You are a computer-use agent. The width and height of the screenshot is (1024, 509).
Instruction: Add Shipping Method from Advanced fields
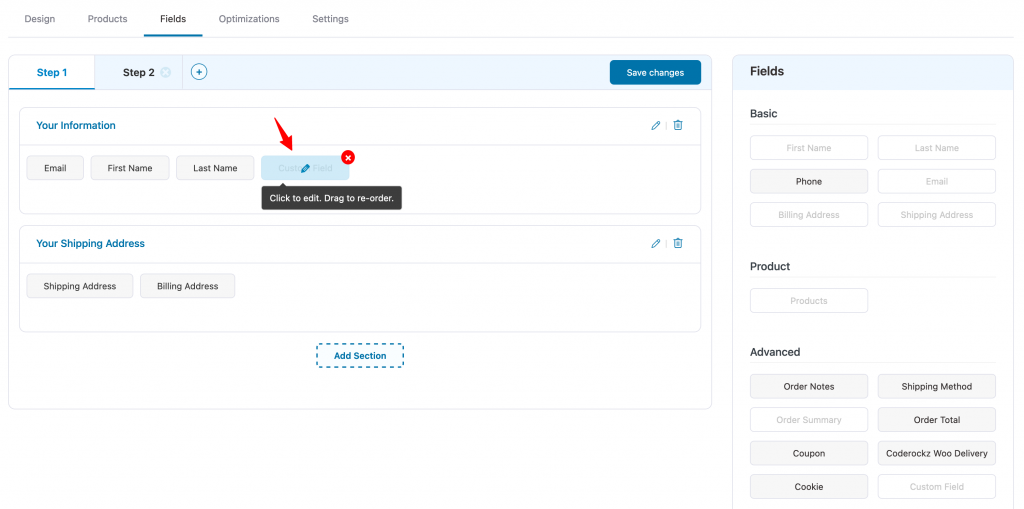936,387
